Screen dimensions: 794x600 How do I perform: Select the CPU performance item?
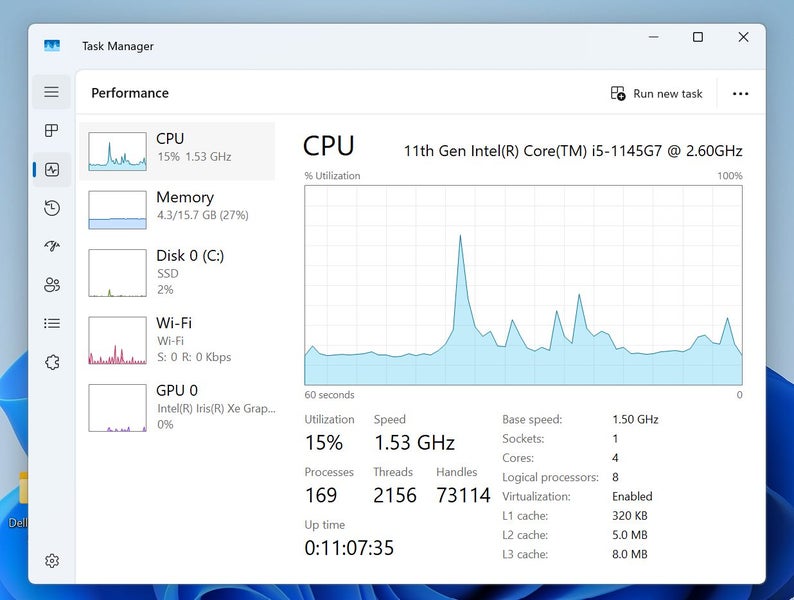point(176,151)
